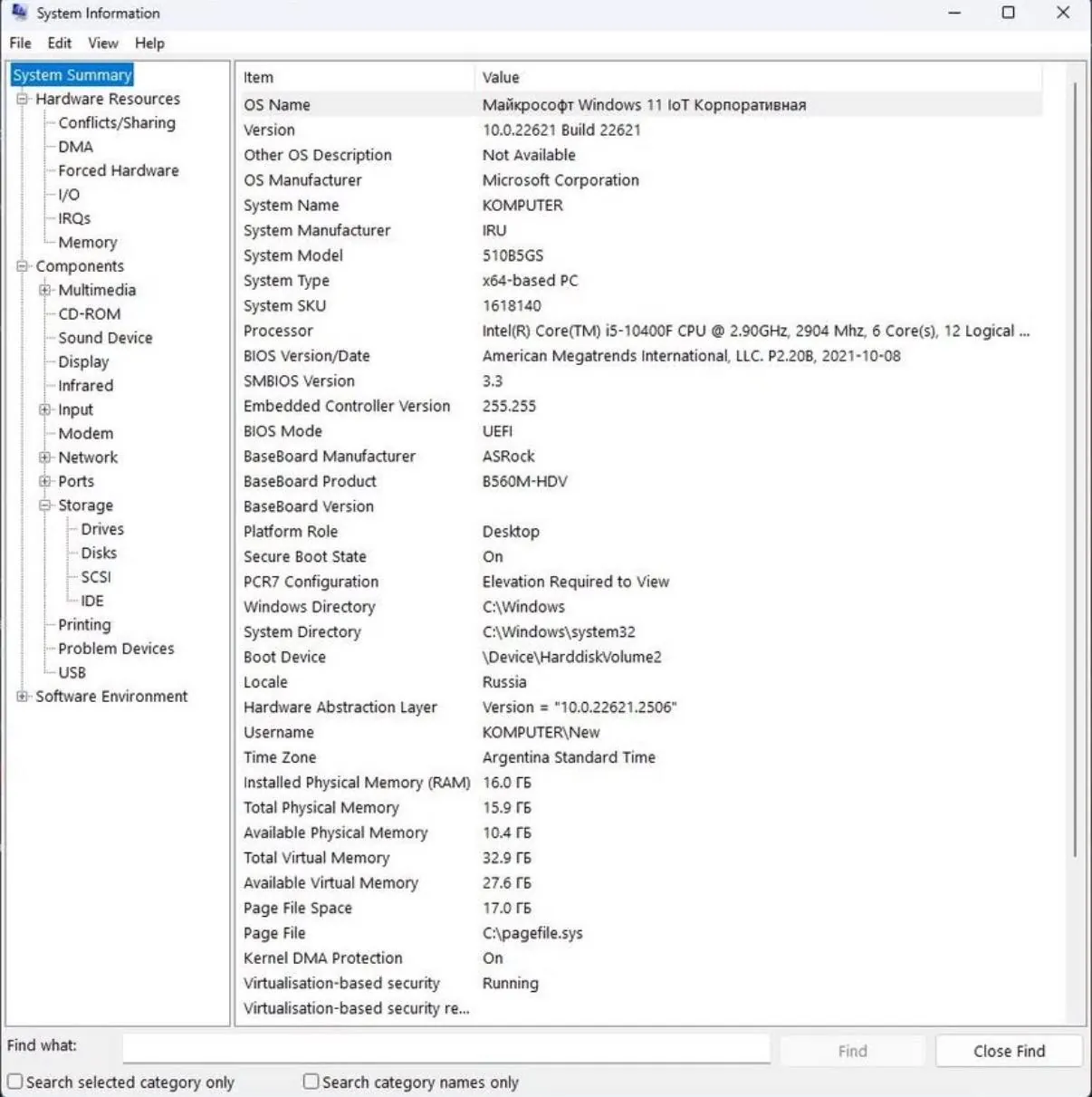
Task: Click the BaseBoard Product row item
Action: (310, 482)
